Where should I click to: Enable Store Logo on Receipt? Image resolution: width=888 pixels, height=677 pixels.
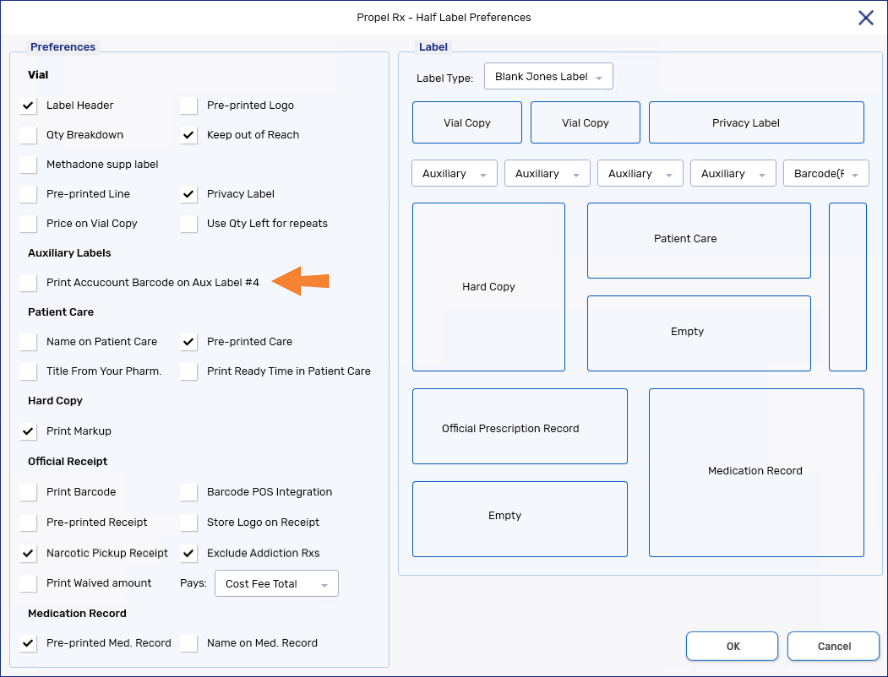(x=189, y=522)
